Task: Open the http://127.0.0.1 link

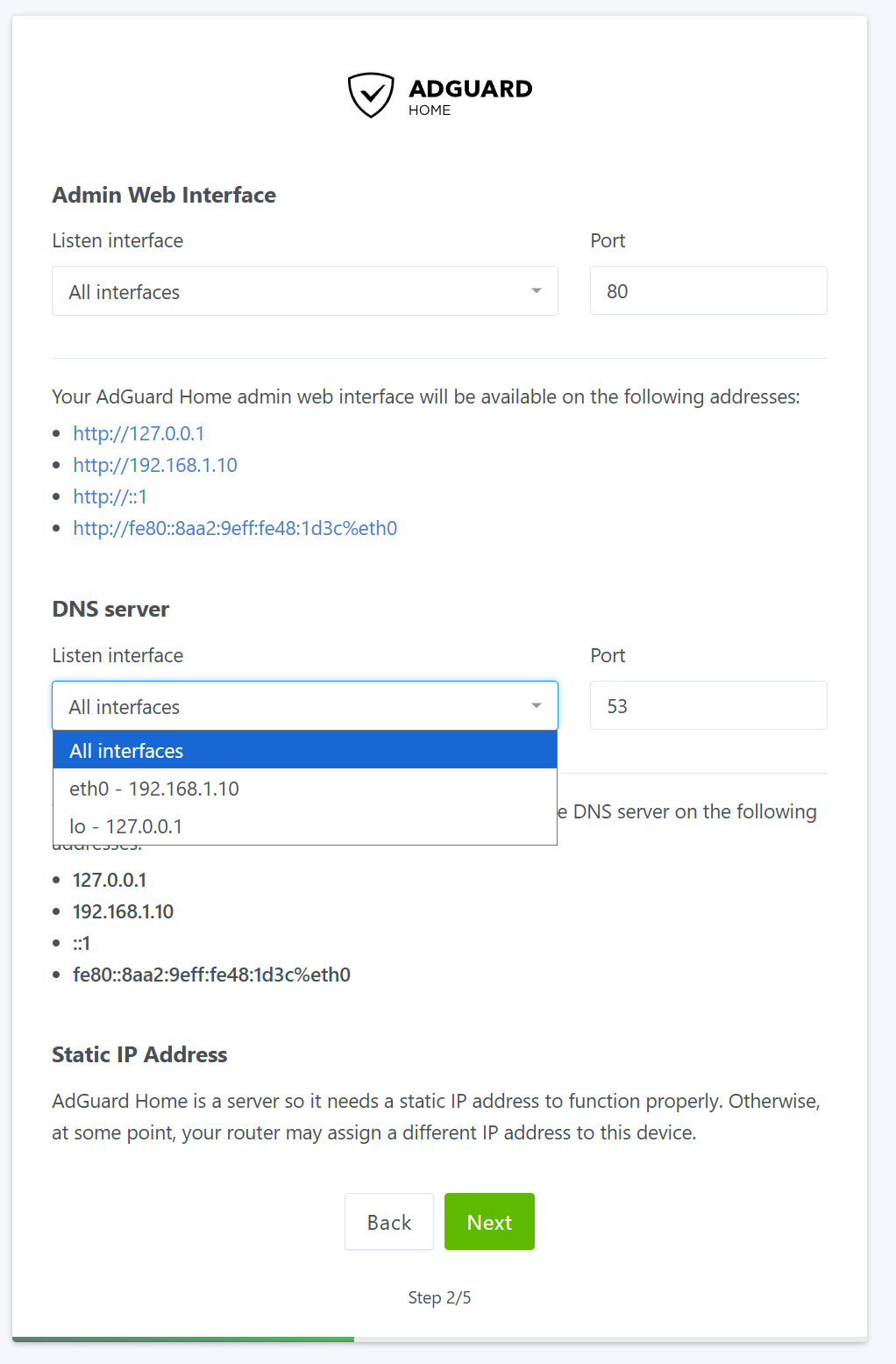Action: [x=139, y=433]
